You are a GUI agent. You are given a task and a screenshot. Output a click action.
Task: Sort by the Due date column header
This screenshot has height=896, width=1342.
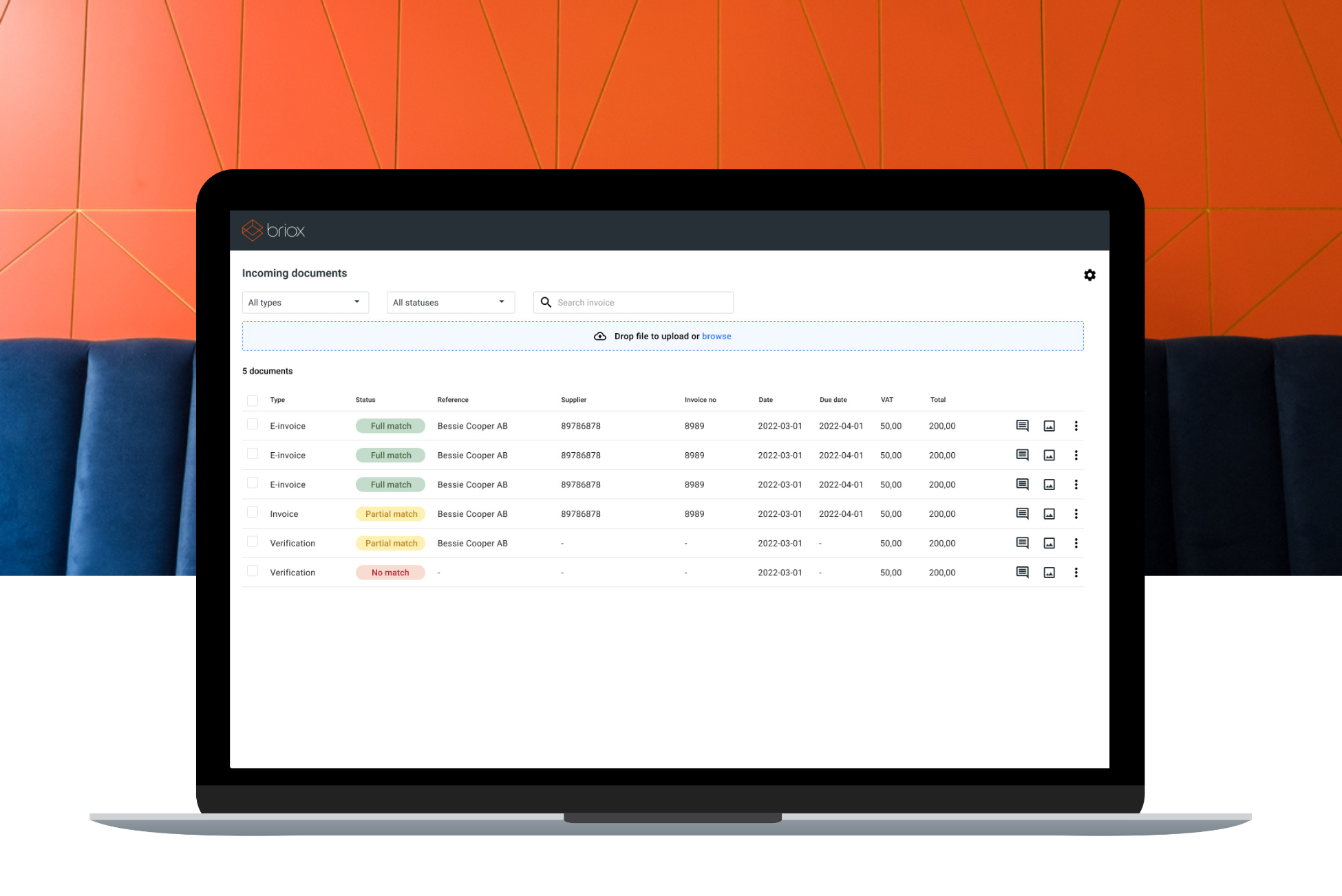833,400
